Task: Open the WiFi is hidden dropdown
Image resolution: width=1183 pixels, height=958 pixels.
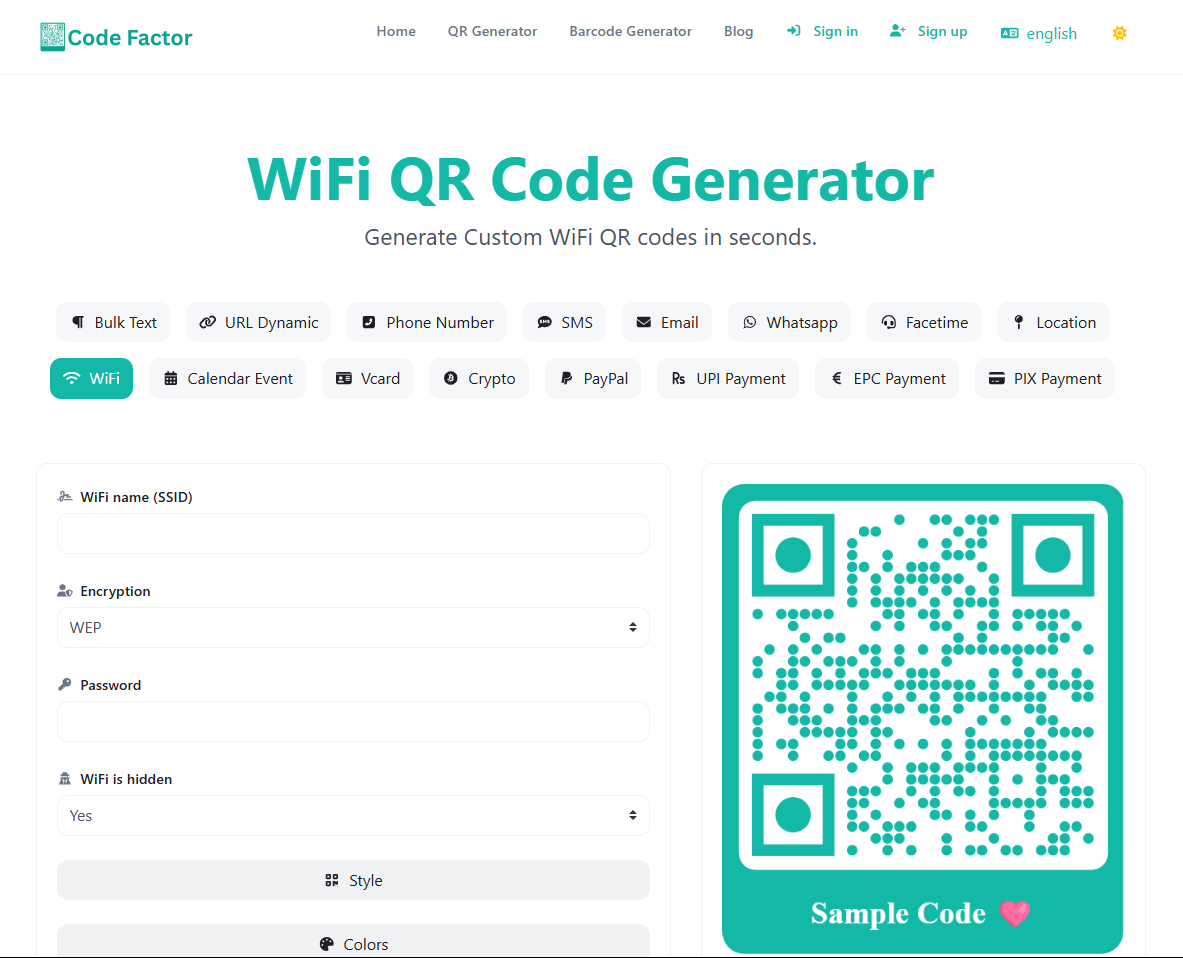Action: pos(353,815)
